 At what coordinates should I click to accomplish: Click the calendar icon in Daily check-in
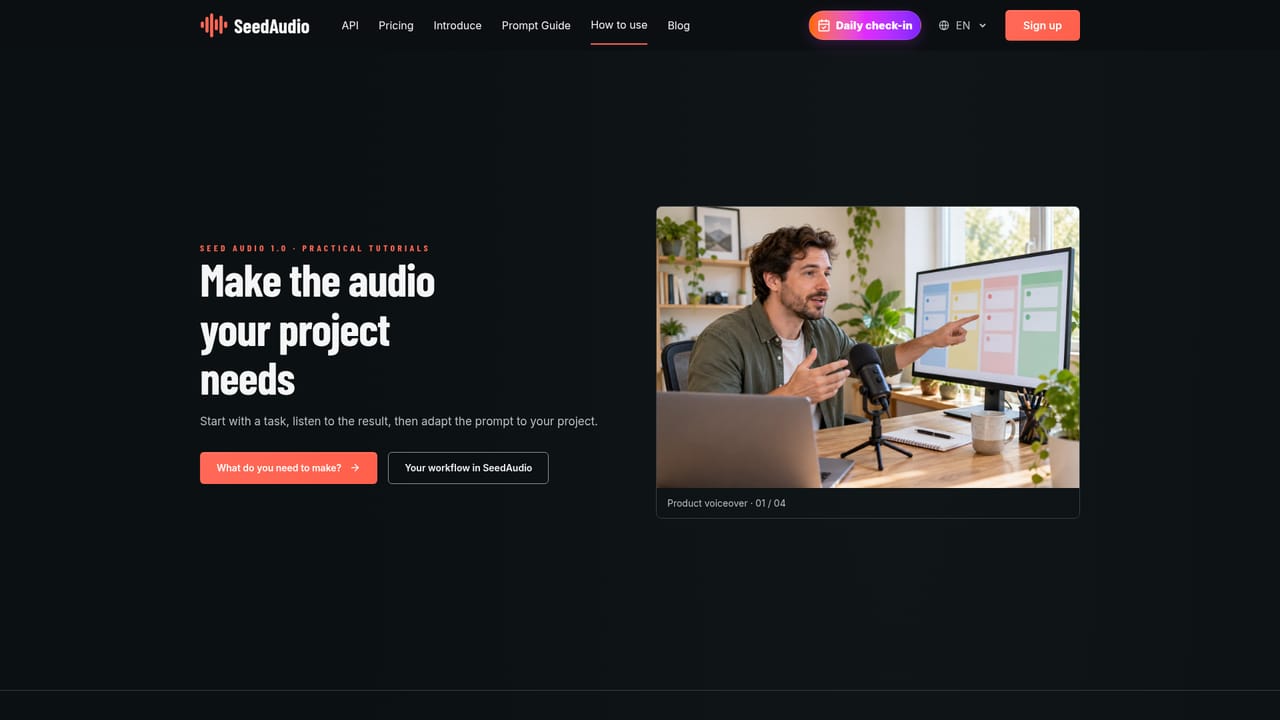click(x=824, y=26)
